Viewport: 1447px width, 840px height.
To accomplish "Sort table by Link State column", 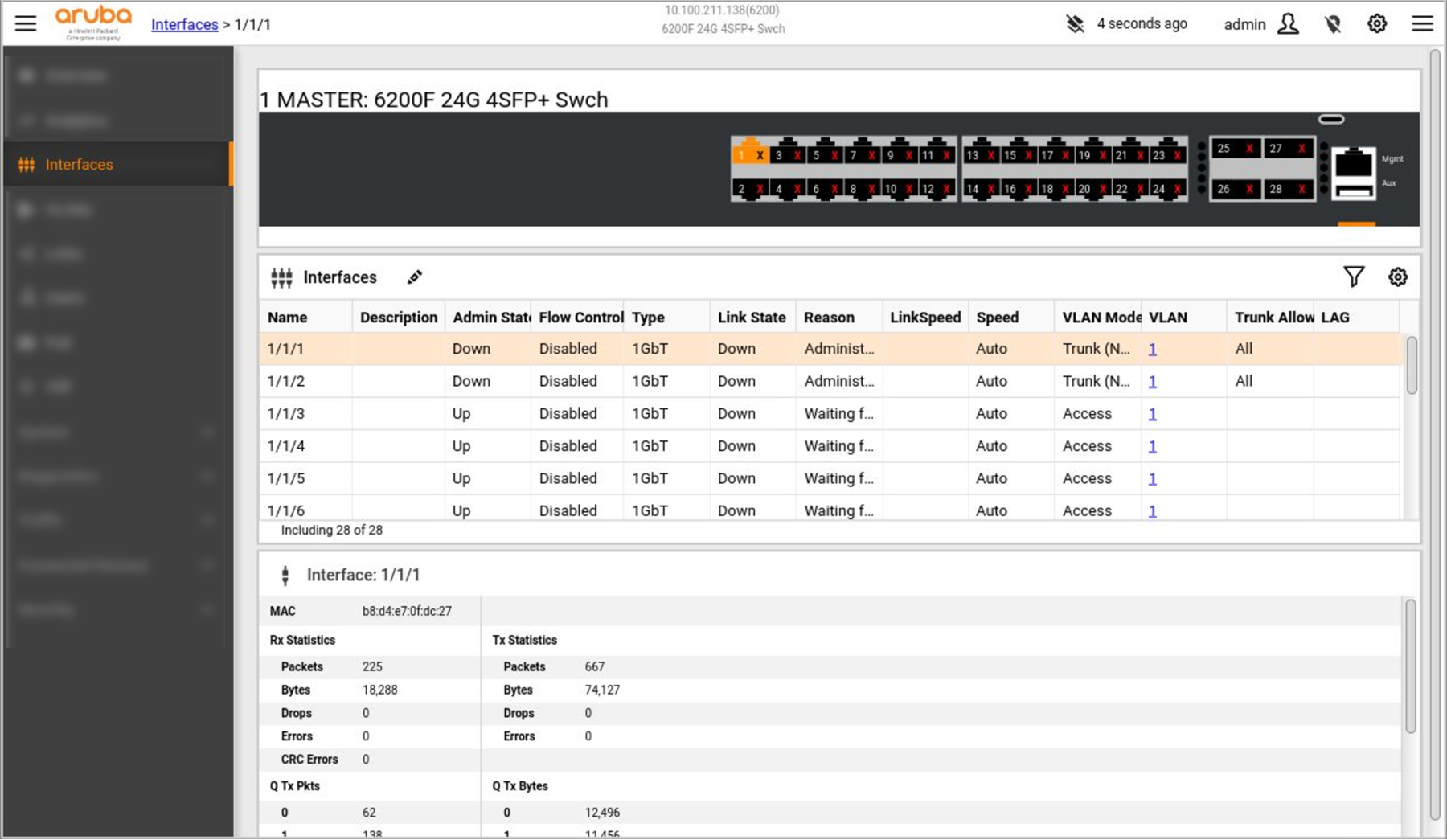I will (x=752, y=318).
